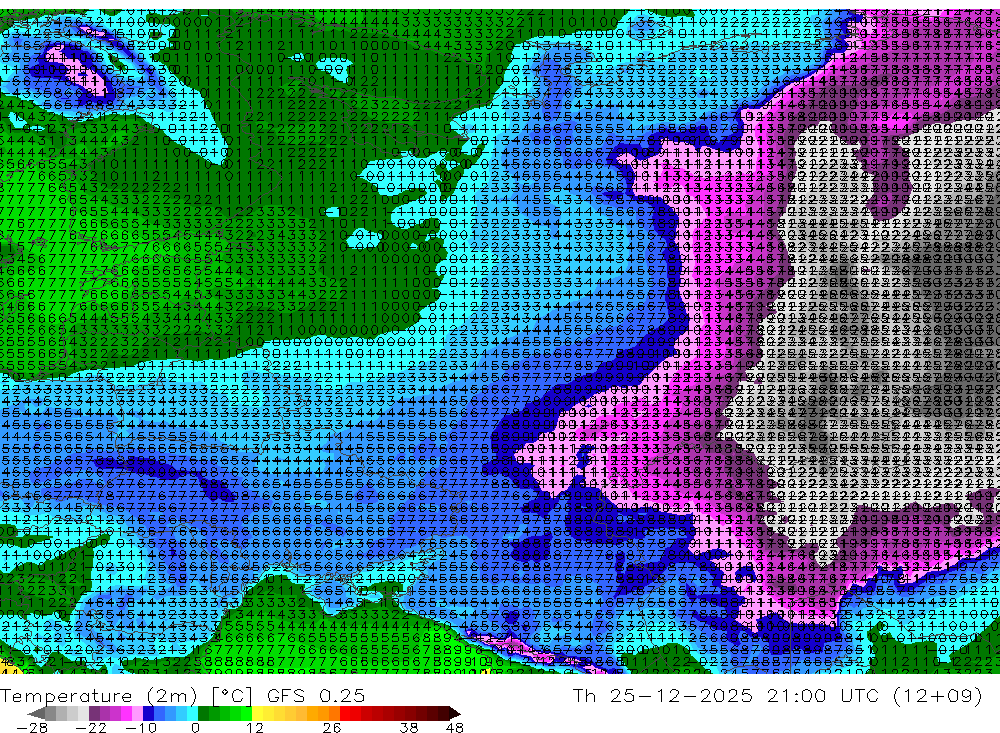Click the "0" legend value

click(x=196, y=728)
